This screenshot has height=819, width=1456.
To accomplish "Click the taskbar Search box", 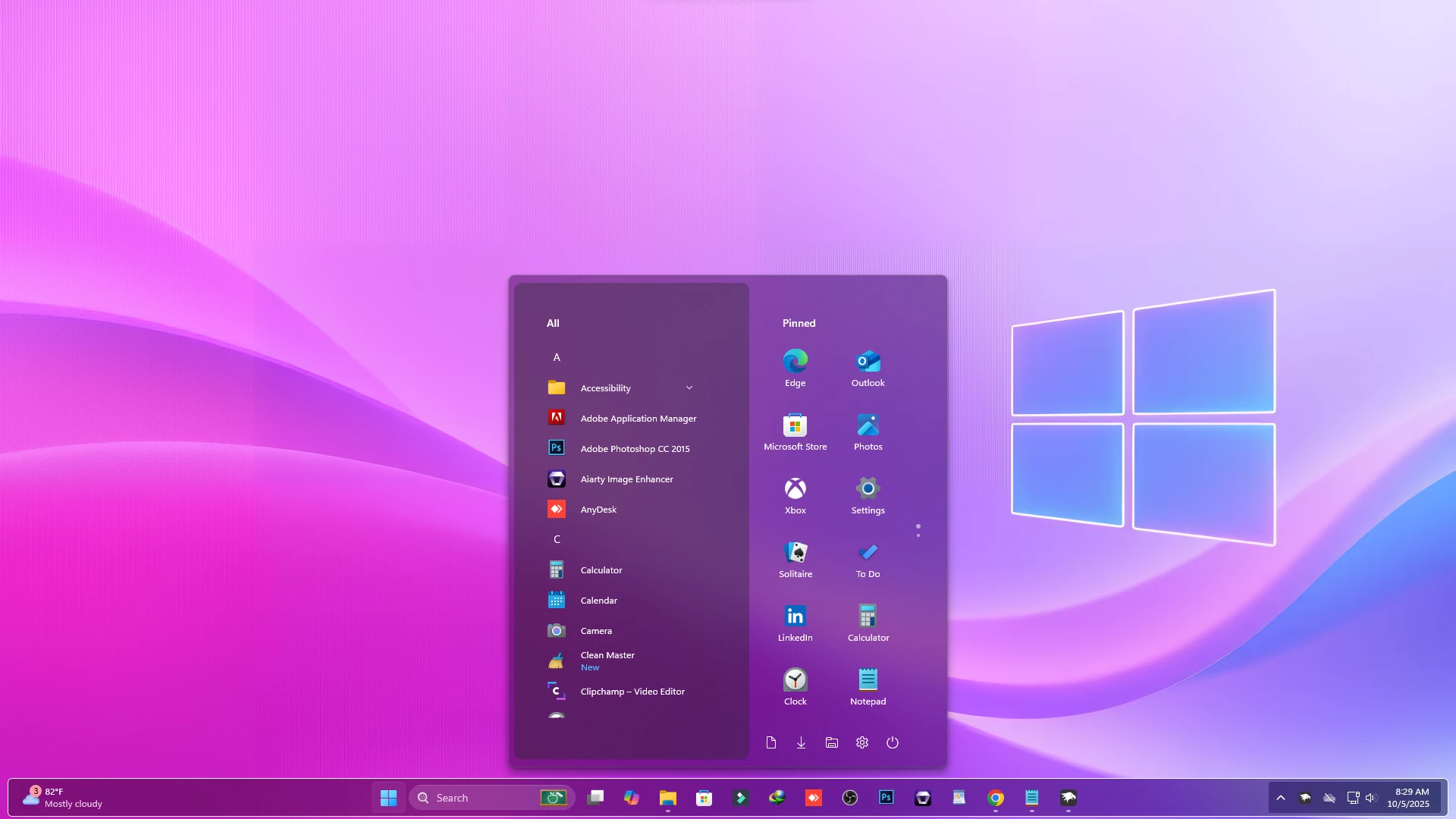I will point(478,798).
